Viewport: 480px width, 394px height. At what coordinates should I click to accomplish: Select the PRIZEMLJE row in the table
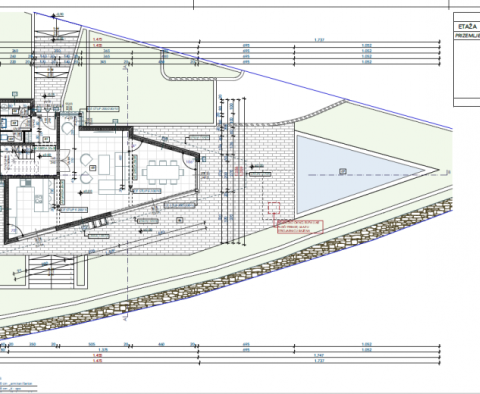tap(467, 36)
